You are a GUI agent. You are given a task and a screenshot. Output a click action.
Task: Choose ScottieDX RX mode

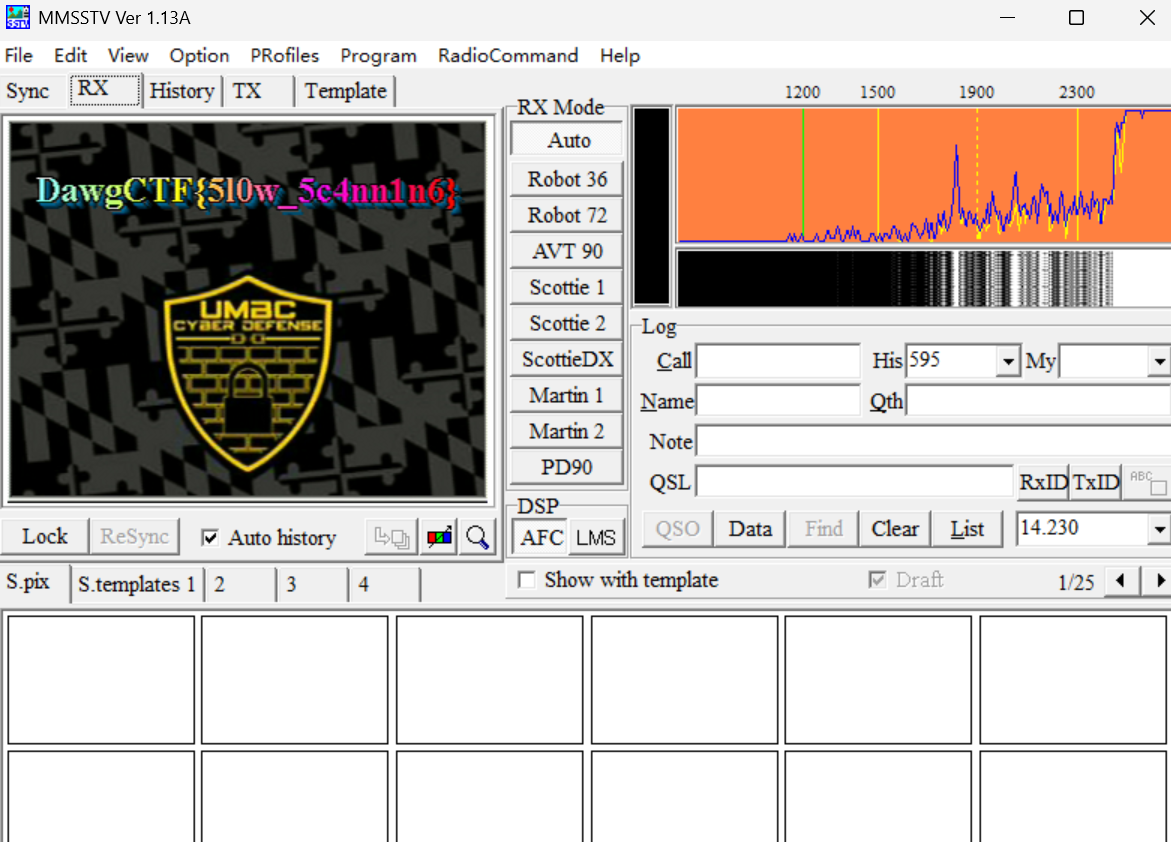[567, 359]
